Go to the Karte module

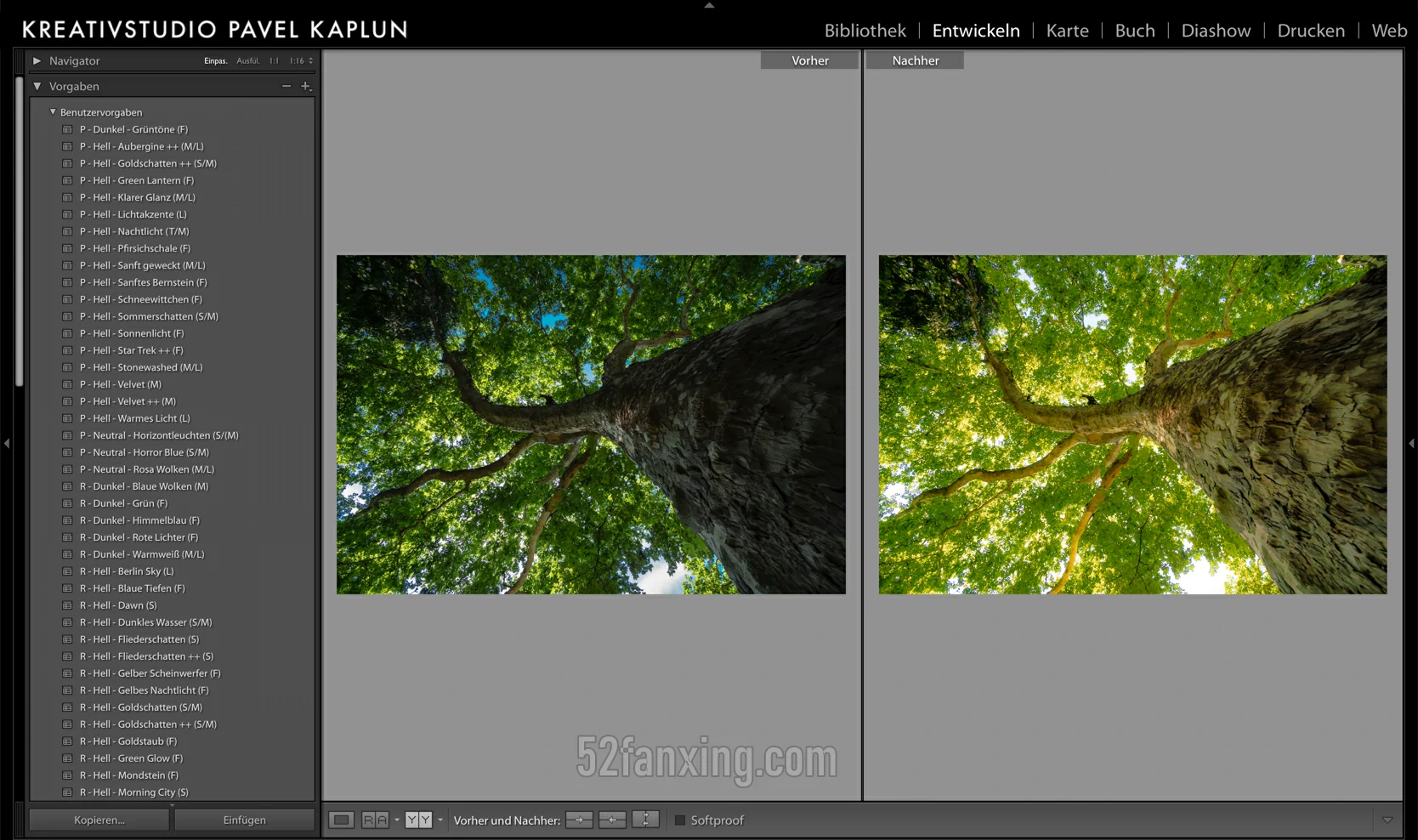point(1068,31)
